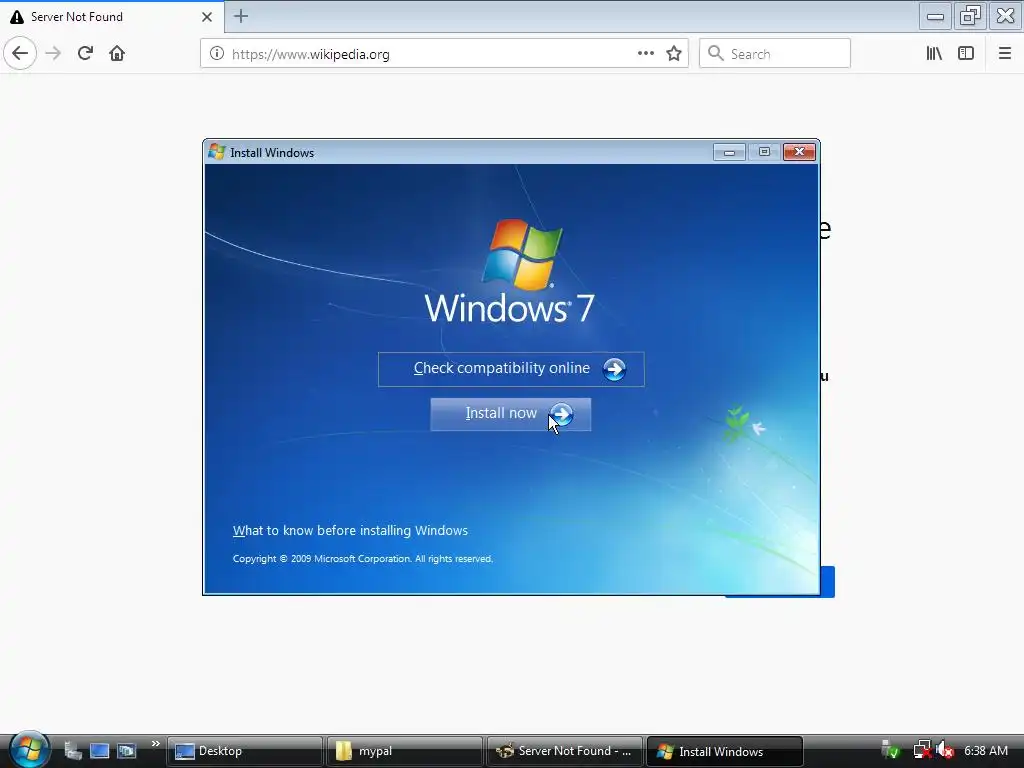
Task: Bookmark this page with the star icon
Action: click(x=674, y=54)
